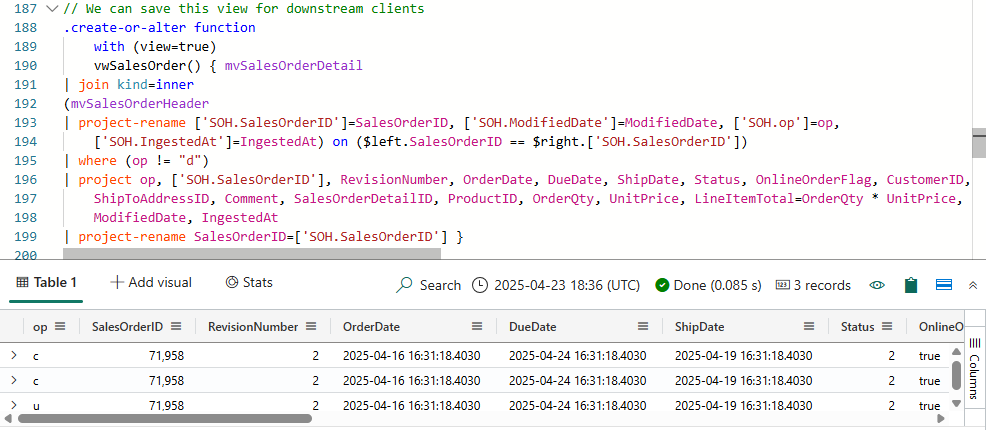Click the editor horizontal scrollbar thumb
The height and width of the screenshot is (430, 986).
(252, 253)
